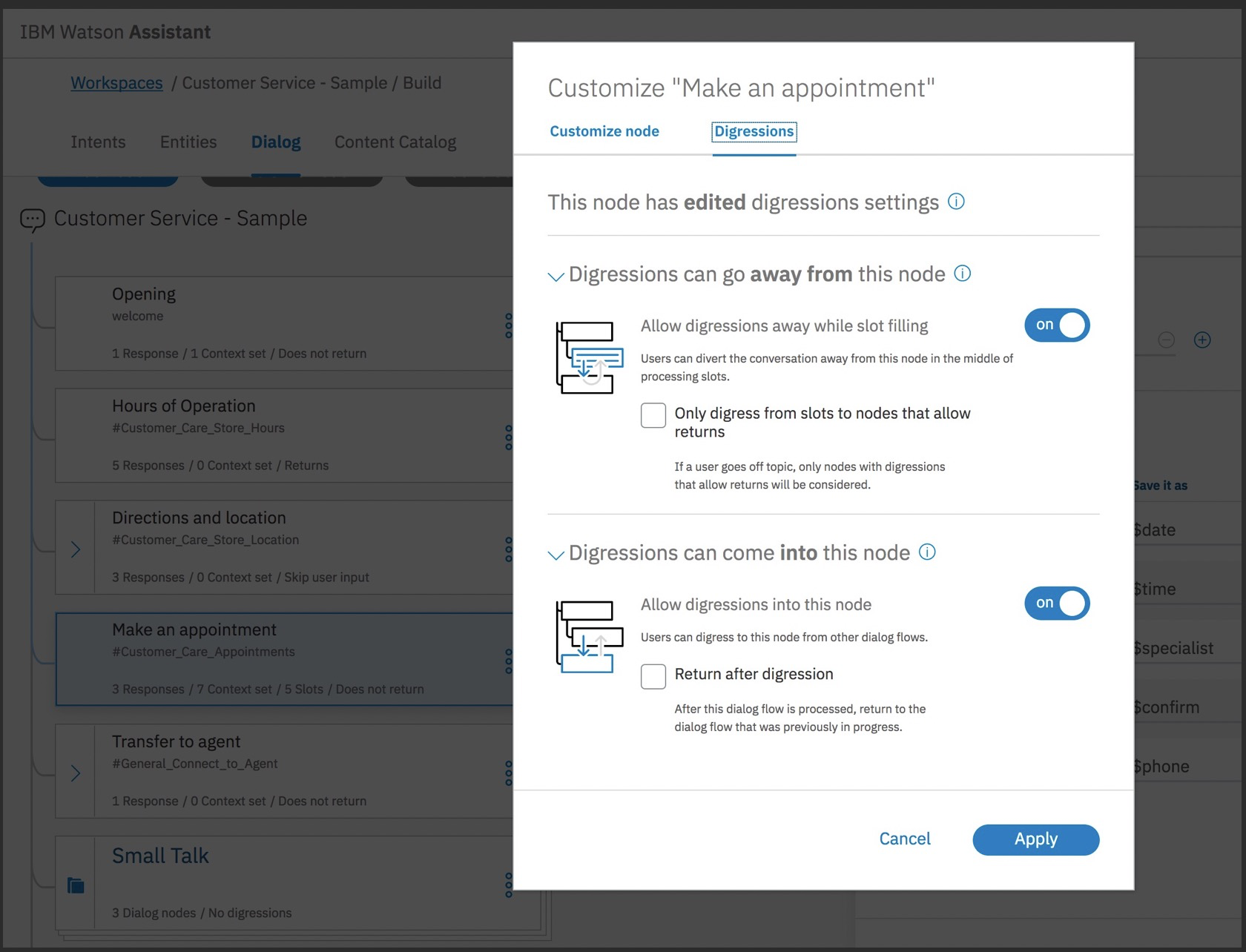This screenshot has width=1246, height=952.
Task: Click info icon next to 'come into this node'
Action: (927, 552)
